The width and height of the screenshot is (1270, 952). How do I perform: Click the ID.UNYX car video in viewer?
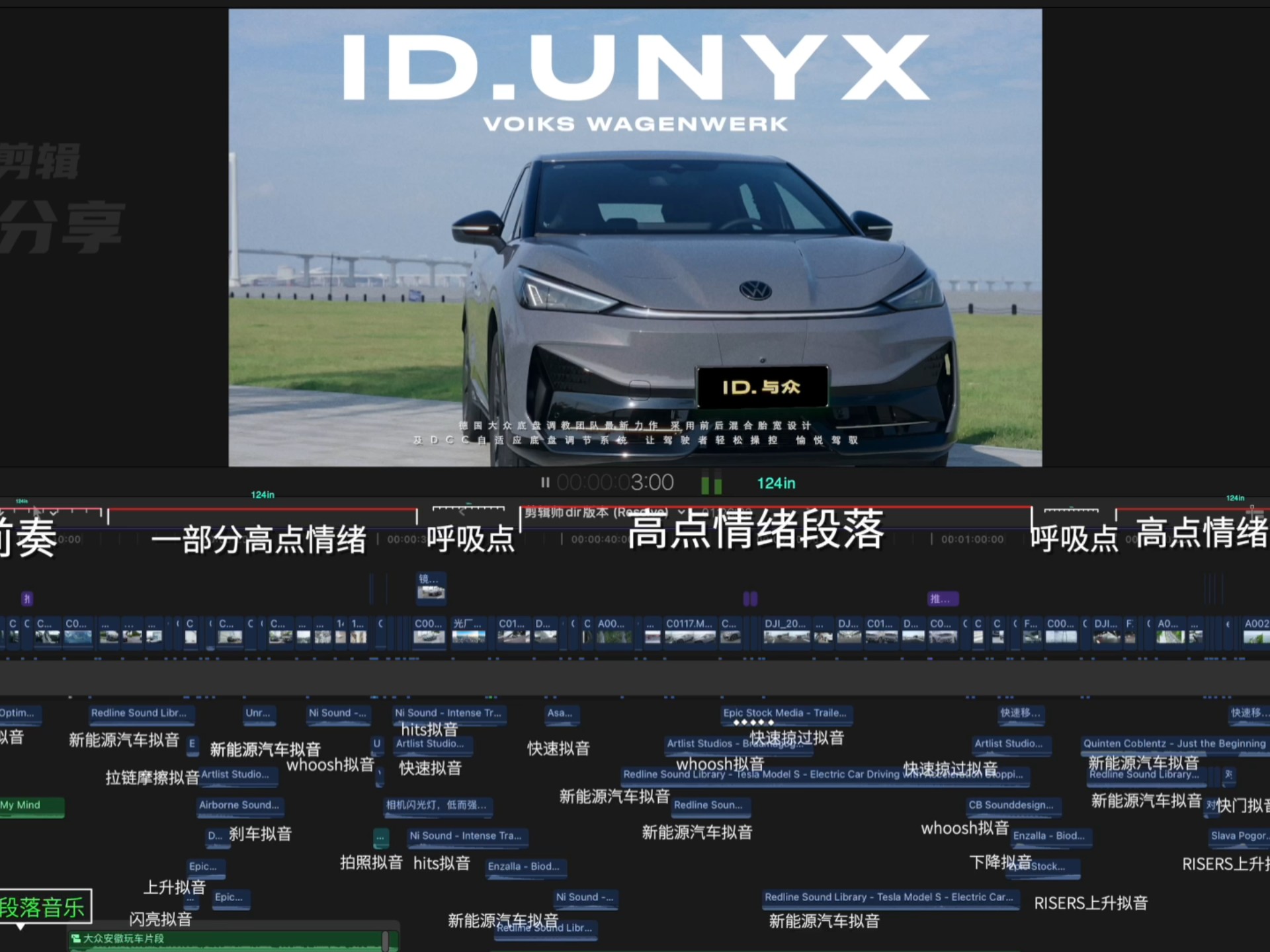point(635,237)
